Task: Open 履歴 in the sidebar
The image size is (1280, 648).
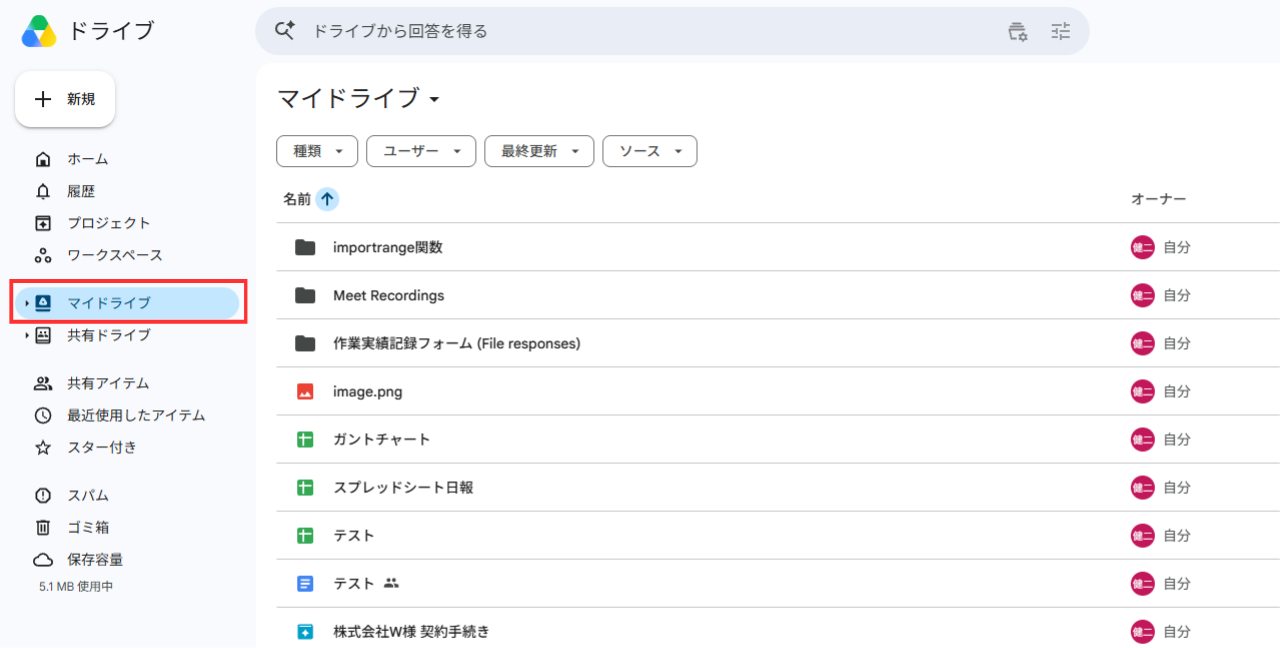Action: pos(81,191)
